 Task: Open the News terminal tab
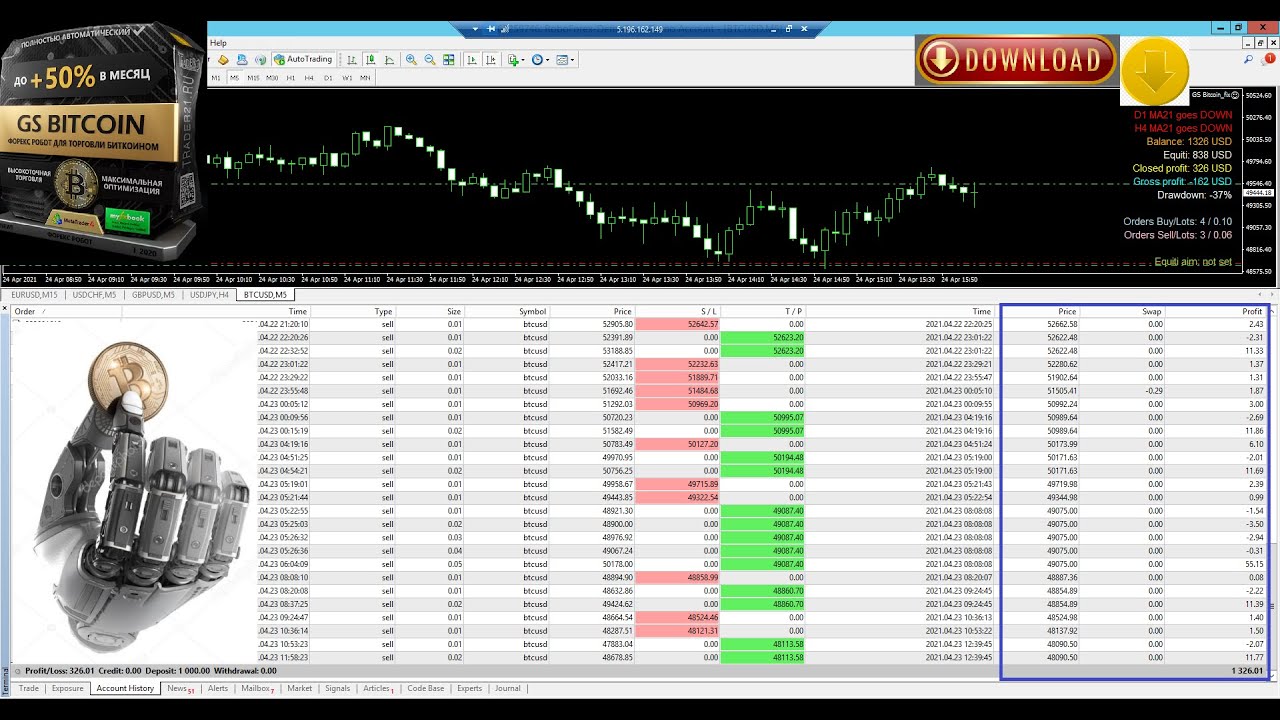pos(180,688)
